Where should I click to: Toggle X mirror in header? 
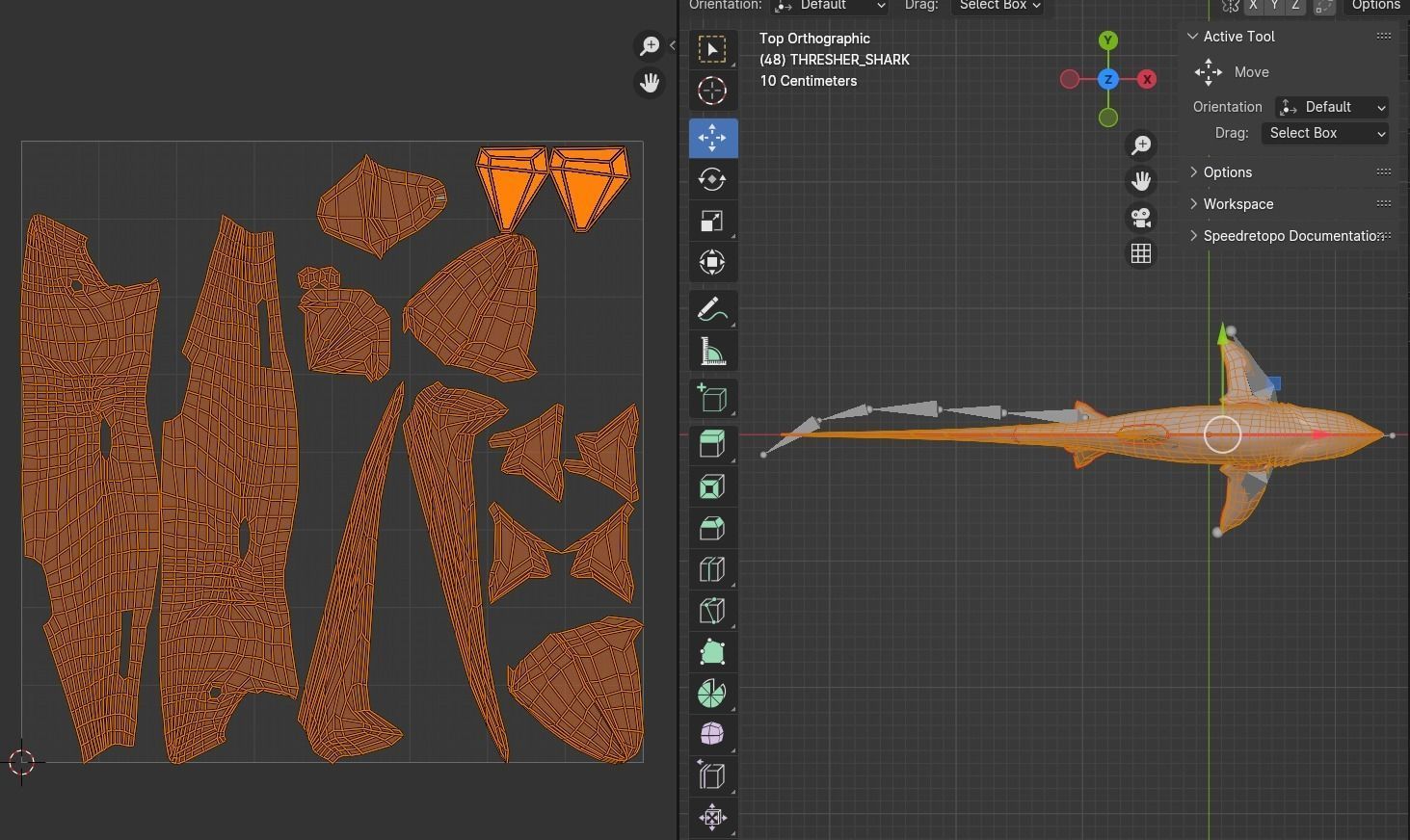tap(1253, 6)
